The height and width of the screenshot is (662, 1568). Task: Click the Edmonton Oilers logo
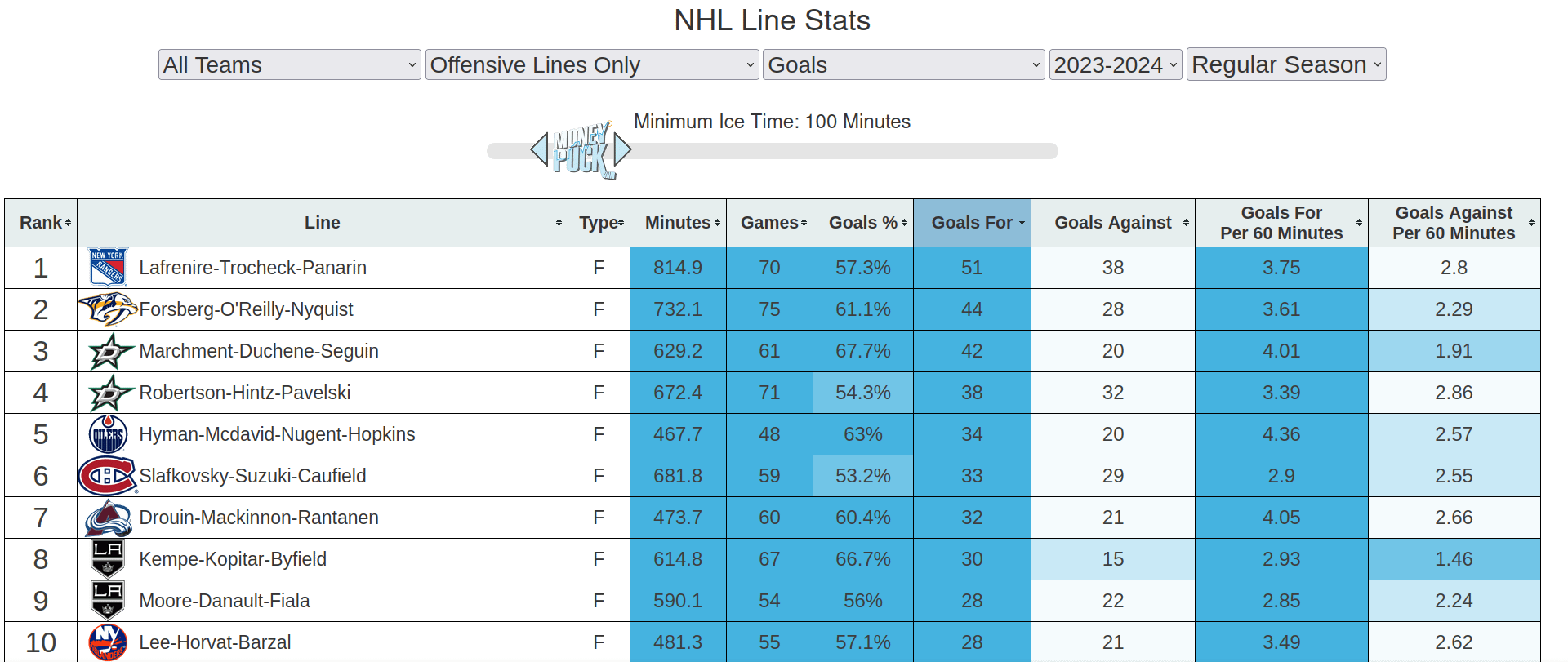[108, 434]
